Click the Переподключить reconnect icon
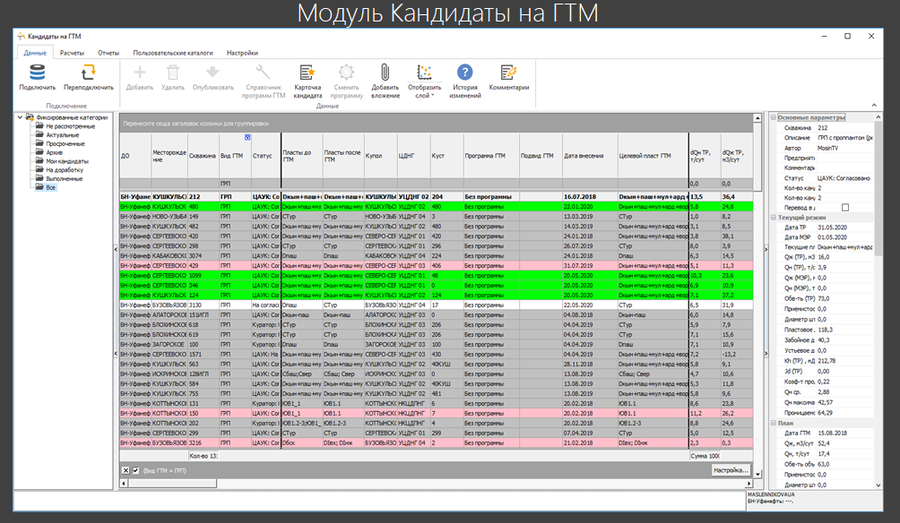Viewport: 900px width, 523px height. (88, 72)
